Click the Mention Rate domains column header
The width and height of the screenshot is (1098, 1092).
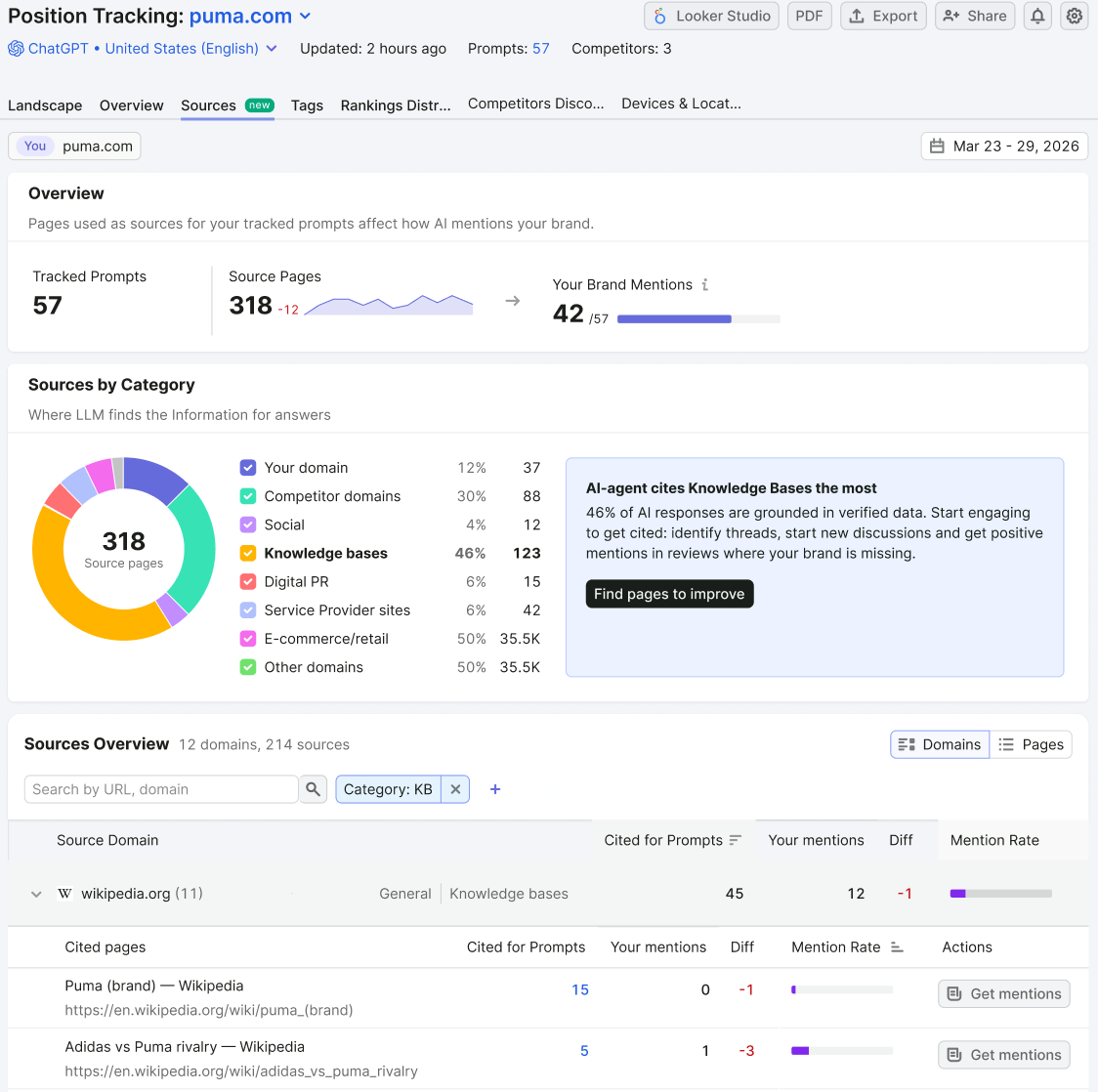click(x=994, y=840)
